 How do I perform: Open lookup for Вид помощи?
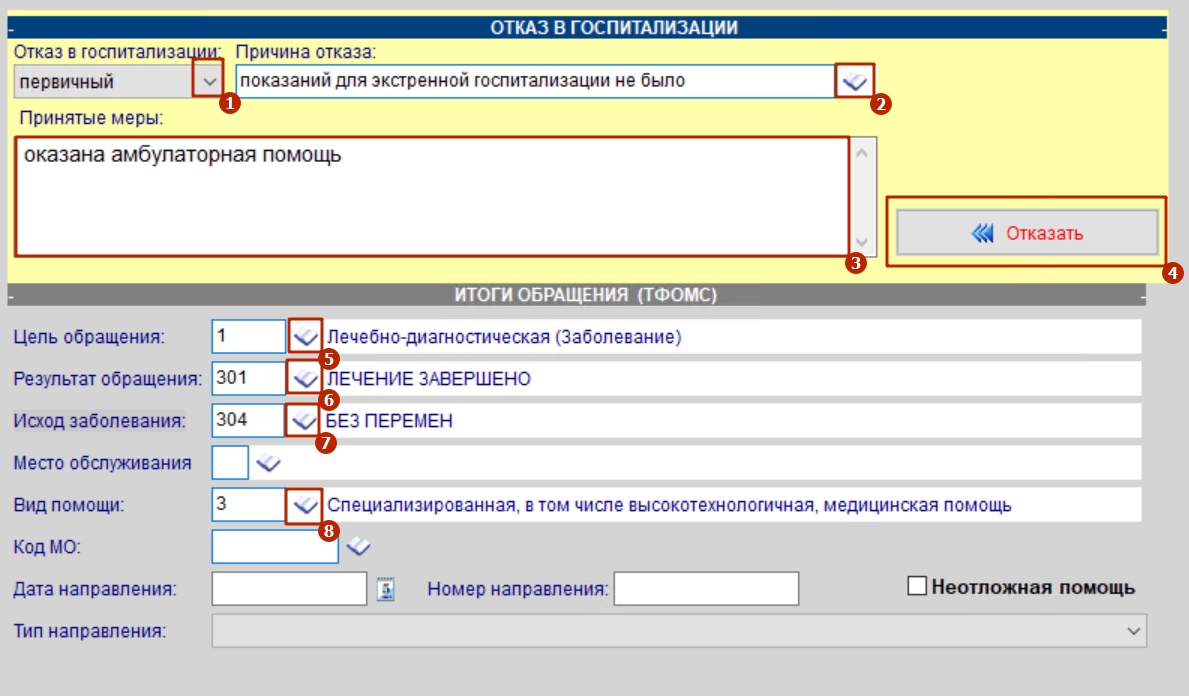pos(306,505)
